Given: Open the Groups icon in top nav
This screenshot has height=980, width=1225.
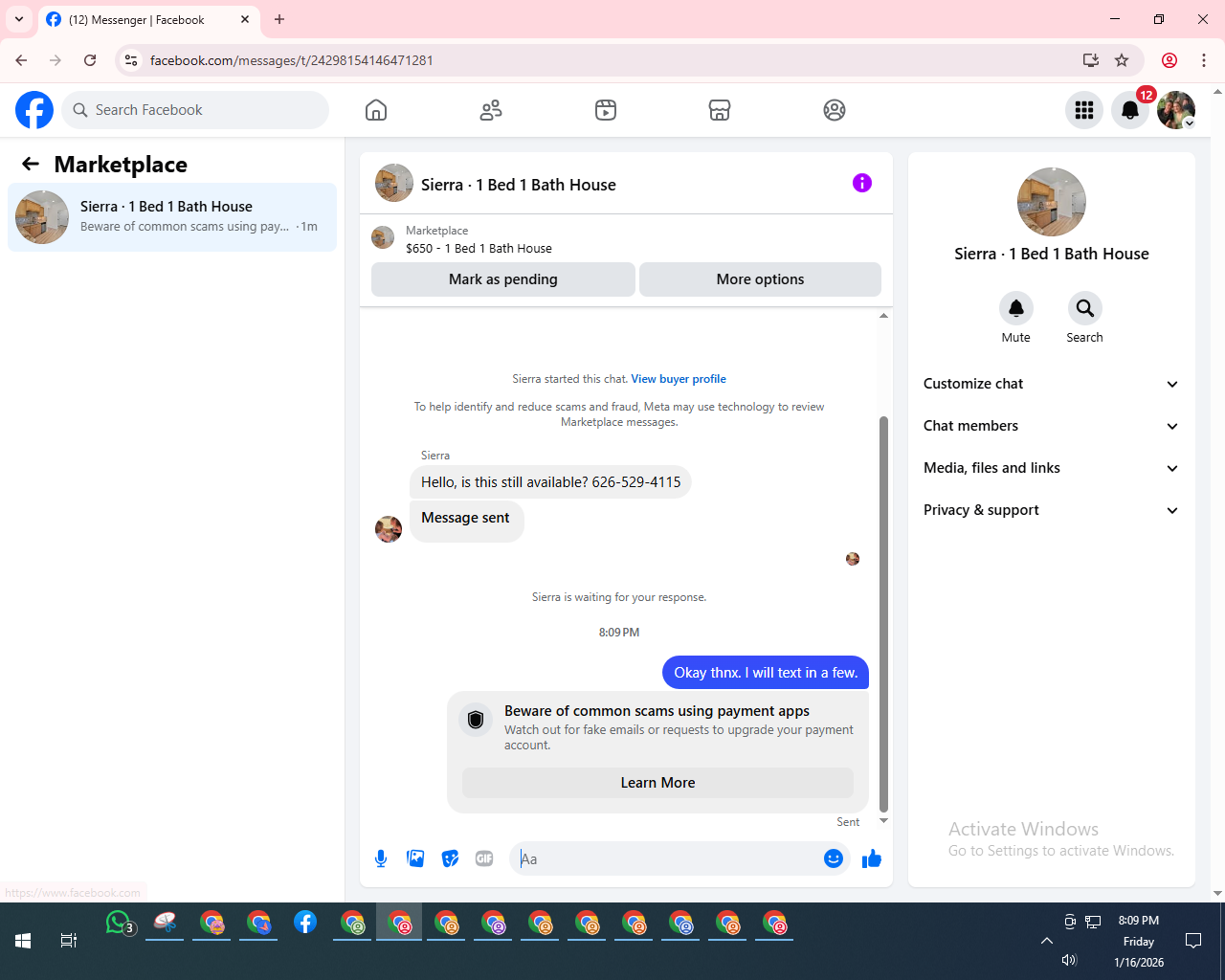Looking at the screenshot, I should [x=835, y=110].
